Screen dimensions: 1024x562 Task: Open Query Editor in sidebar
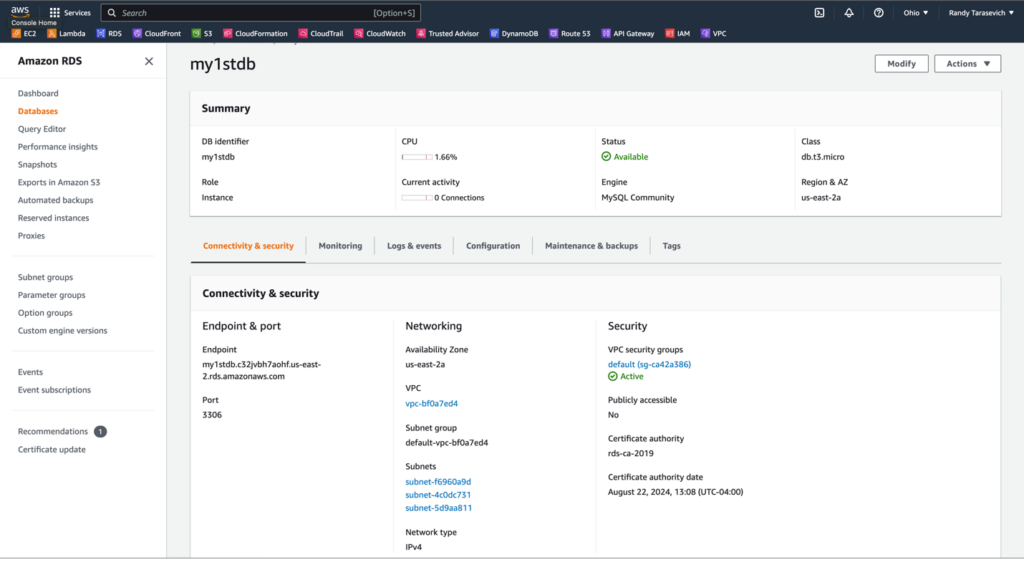click(x=42, y=129)
